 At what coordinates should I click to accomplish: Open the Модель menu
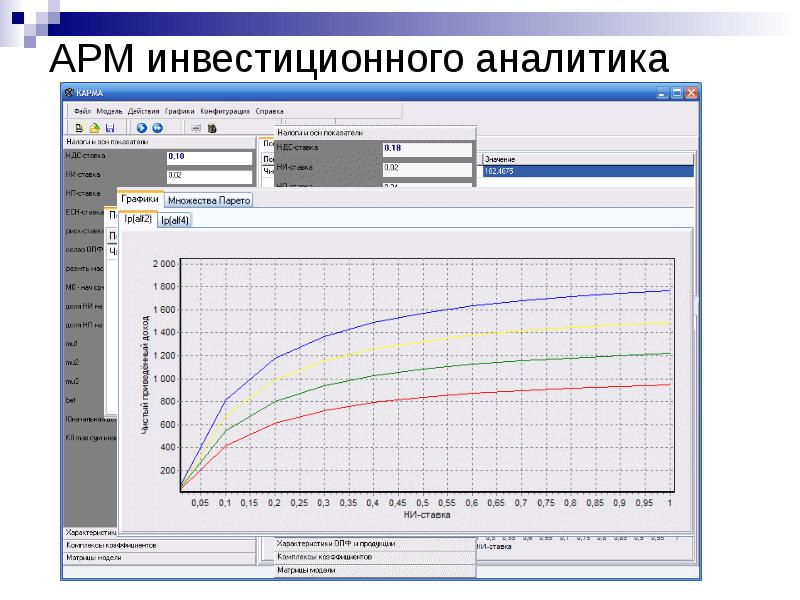point(110,111)
